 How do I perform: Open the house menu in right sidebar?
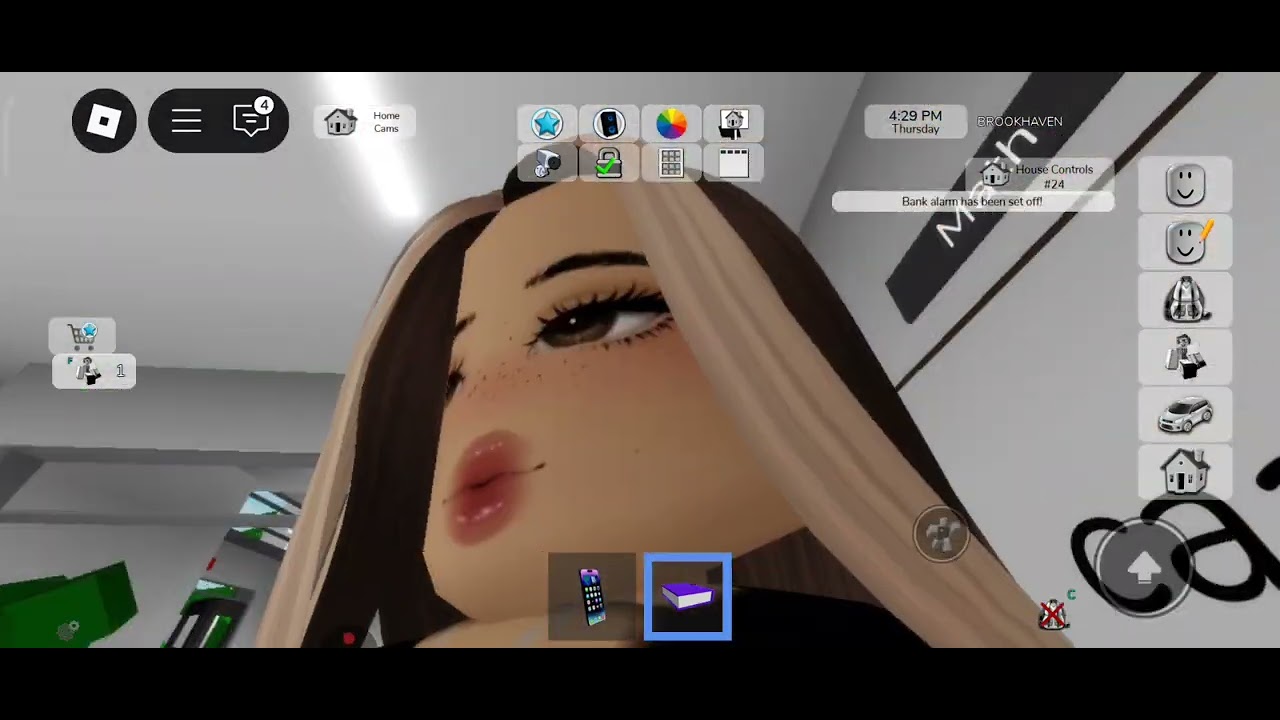point(1185,470)
